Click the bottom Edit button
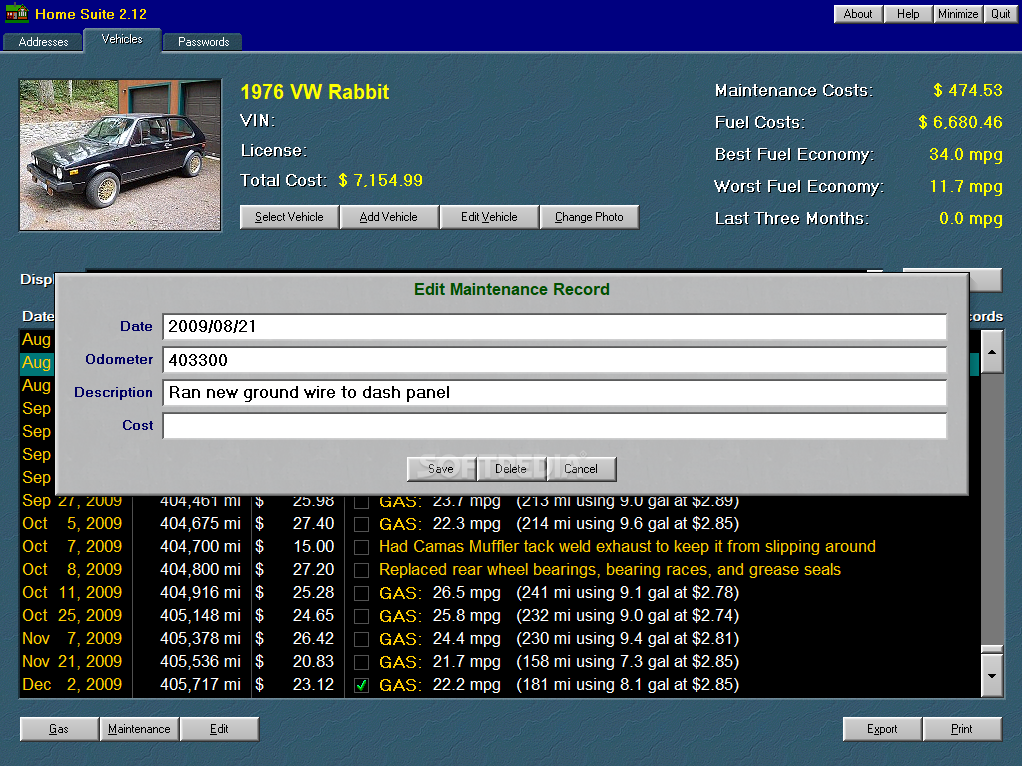Screen dimensions: 1022x766 click(219, 729)
